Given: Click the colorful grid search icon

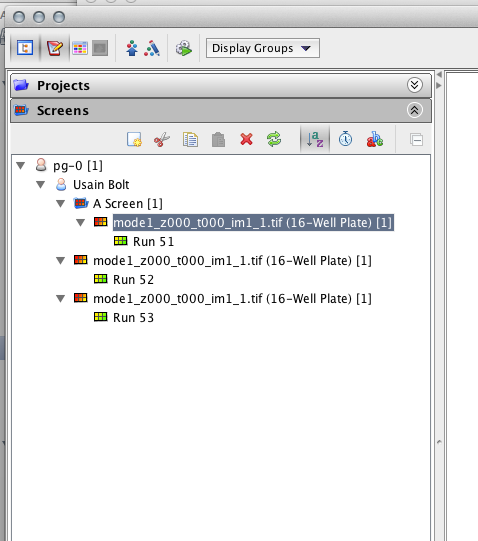Looking at the screenshot, I should click(x=80, y=48).
